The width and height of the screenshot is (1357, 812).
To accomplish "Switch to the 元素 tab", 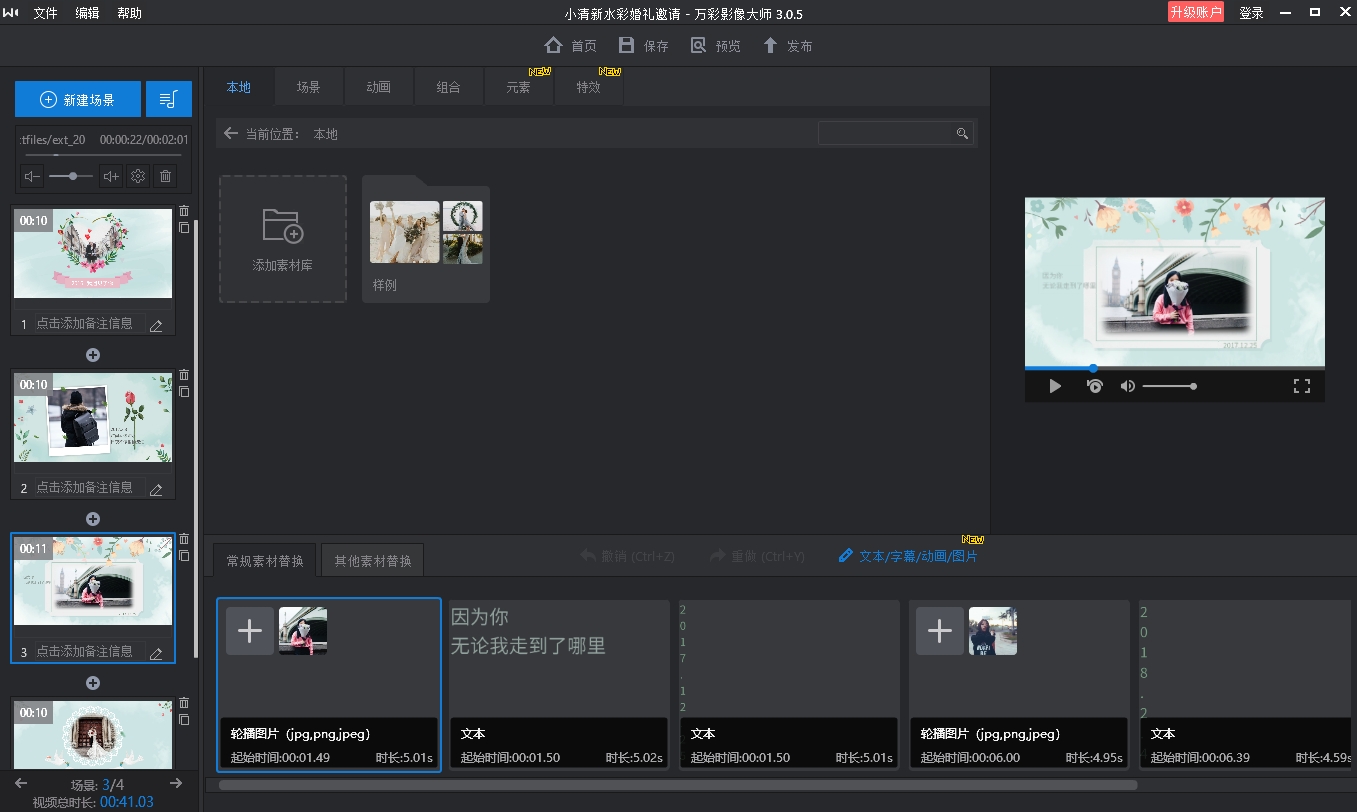I will (x=519, y=87).
